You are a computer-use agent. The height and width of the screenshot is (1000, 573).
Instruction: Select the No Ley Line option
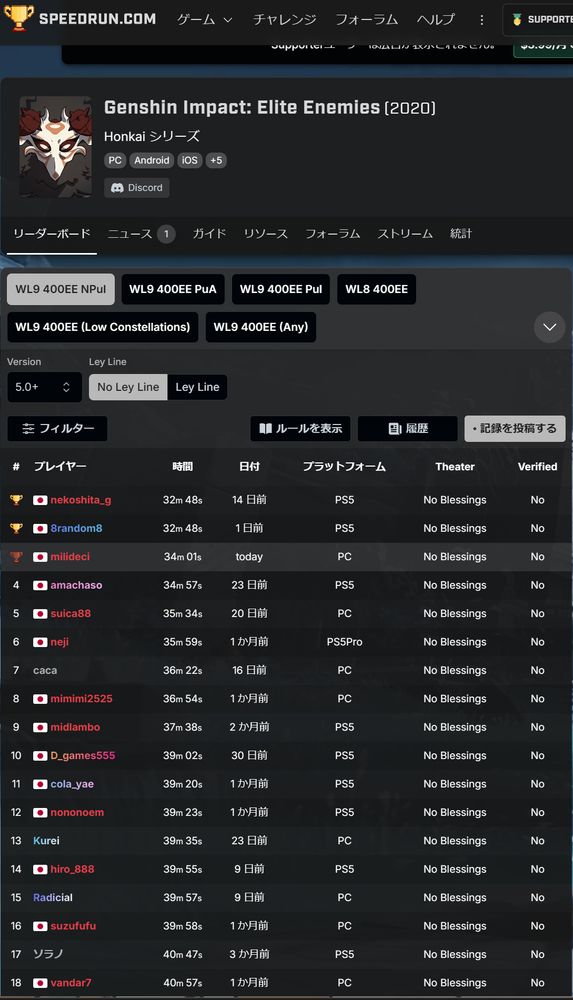point(128,387)
